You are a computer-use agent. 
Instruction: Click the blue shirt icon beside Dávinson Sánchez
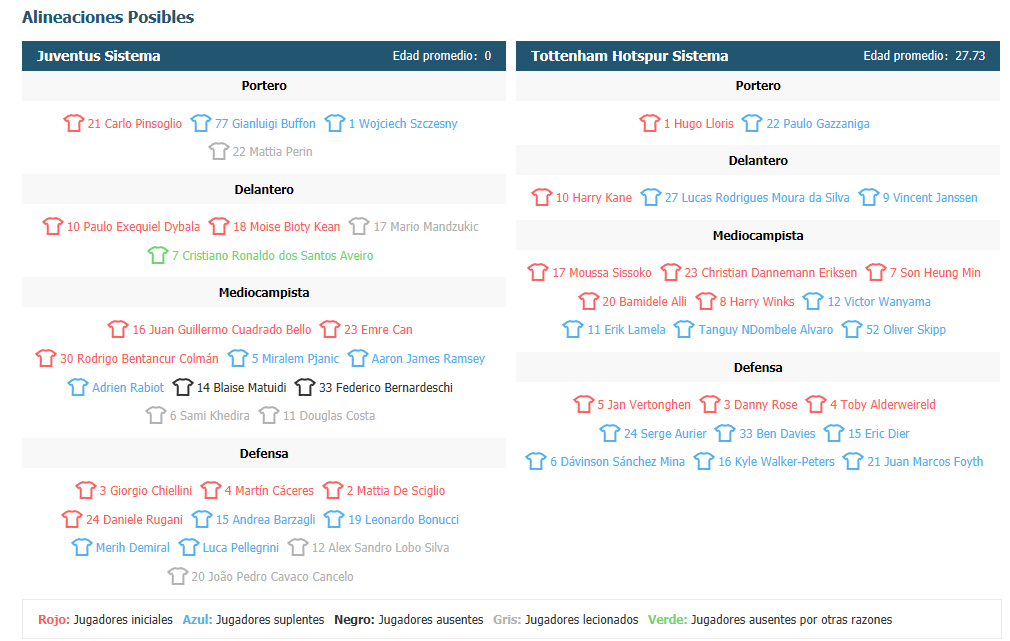536,461
